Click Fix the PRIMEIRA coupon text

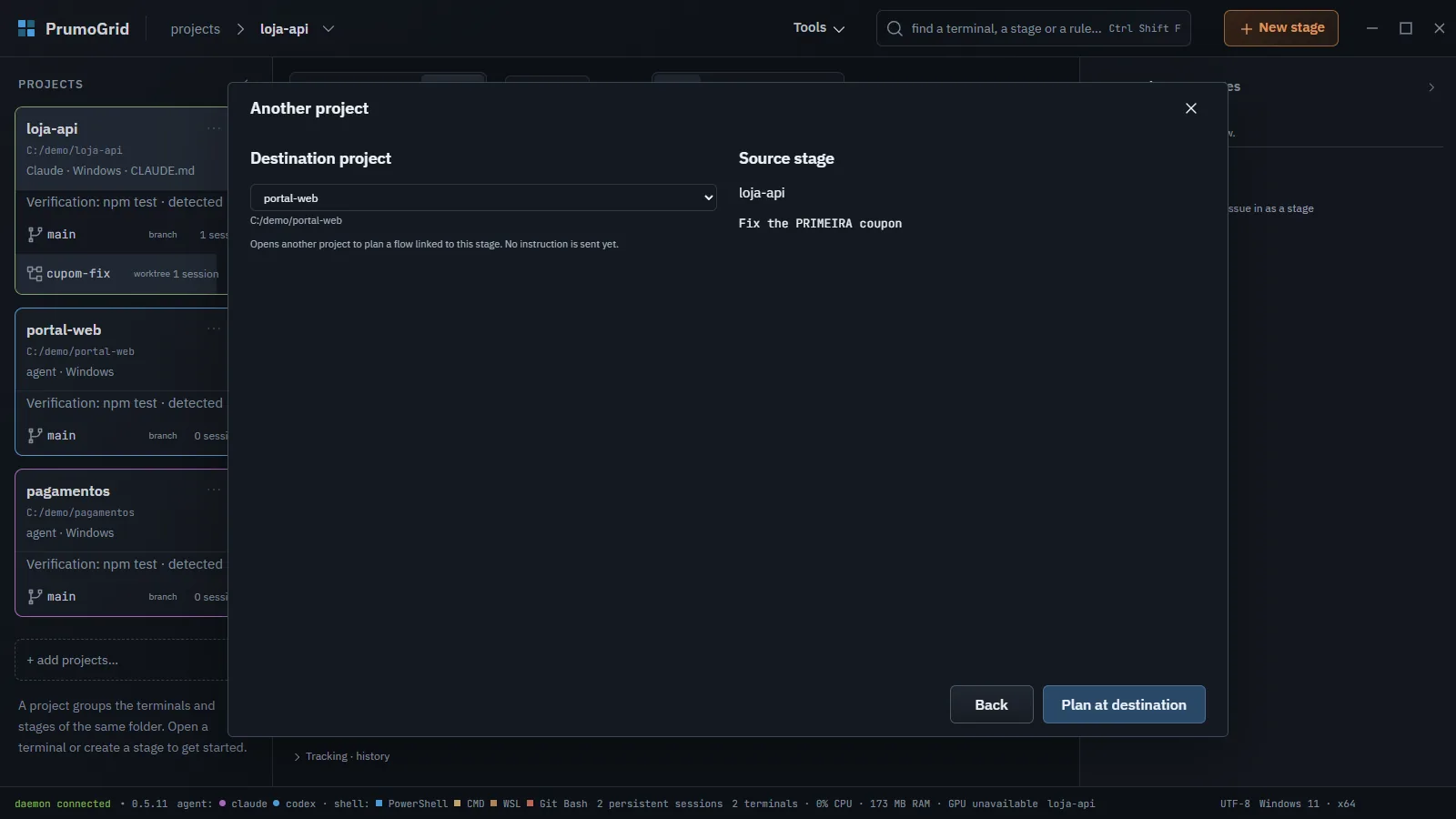pos(820,223)
